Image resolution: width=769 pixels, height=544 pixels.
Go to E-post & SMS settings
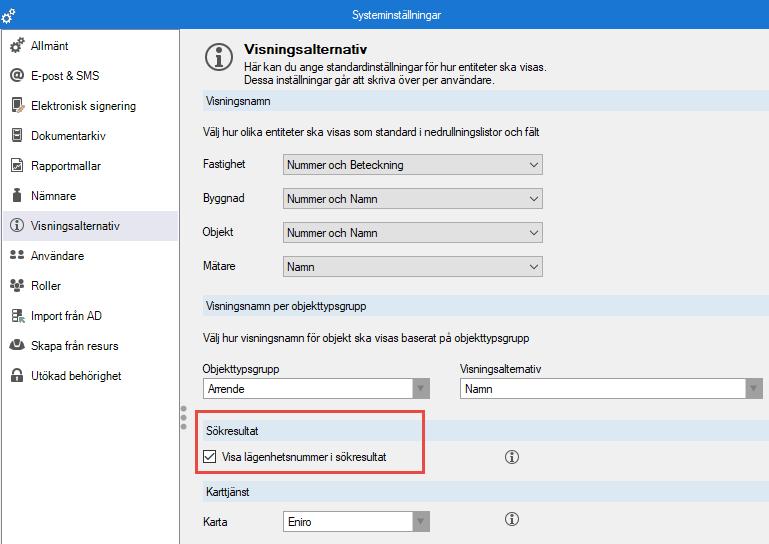91,76
